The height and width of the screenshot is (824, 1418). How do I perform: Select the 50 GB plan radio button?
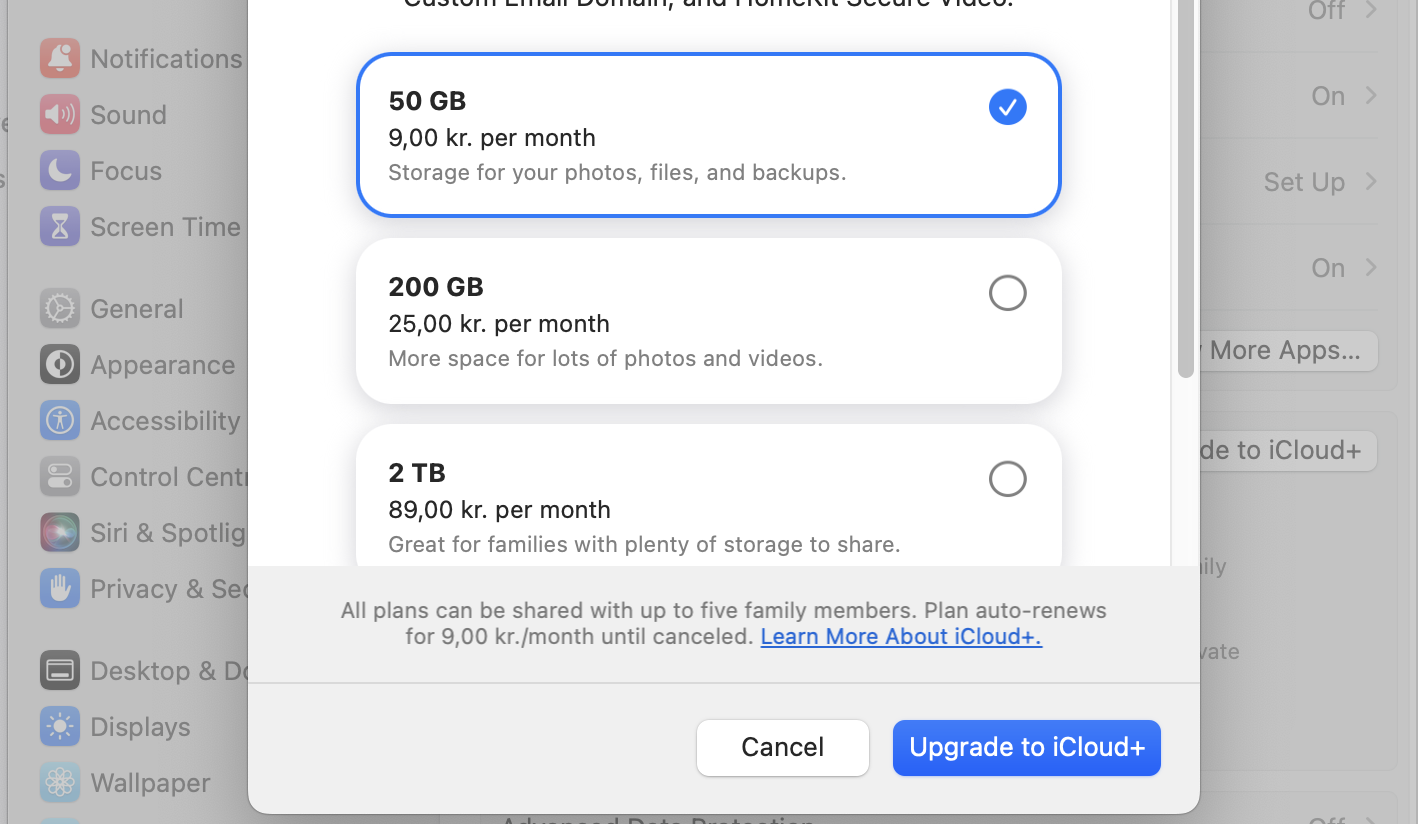1008,107
